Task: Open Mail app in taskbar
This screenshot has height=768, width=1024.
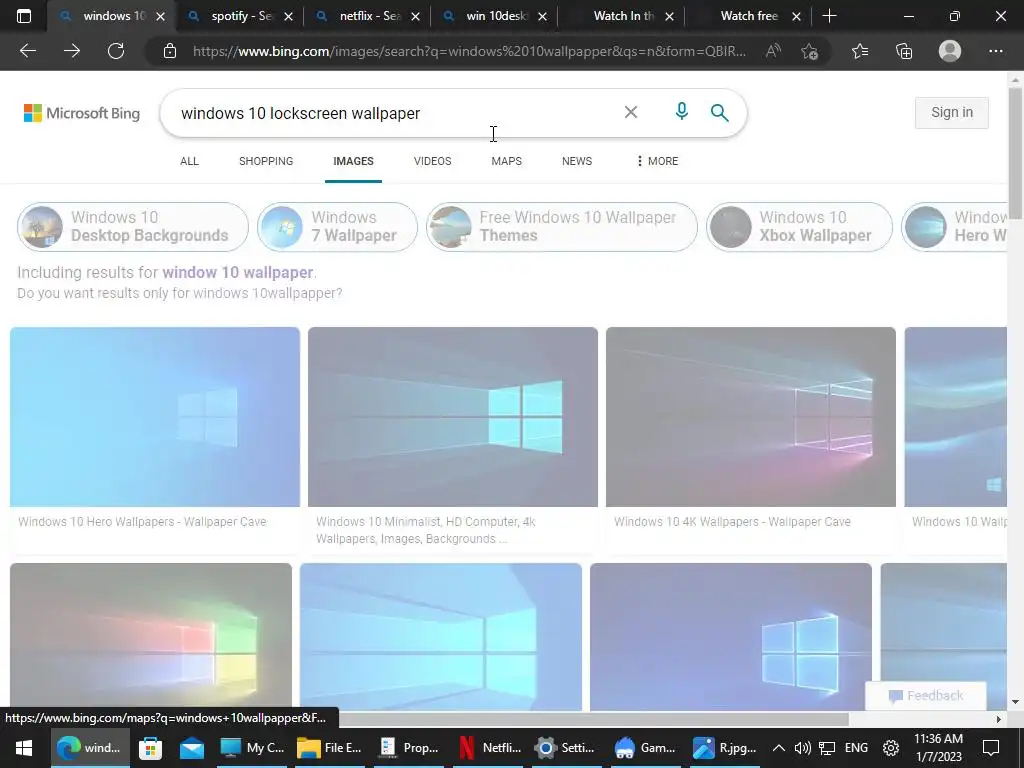Action: (x=192, y=748)
